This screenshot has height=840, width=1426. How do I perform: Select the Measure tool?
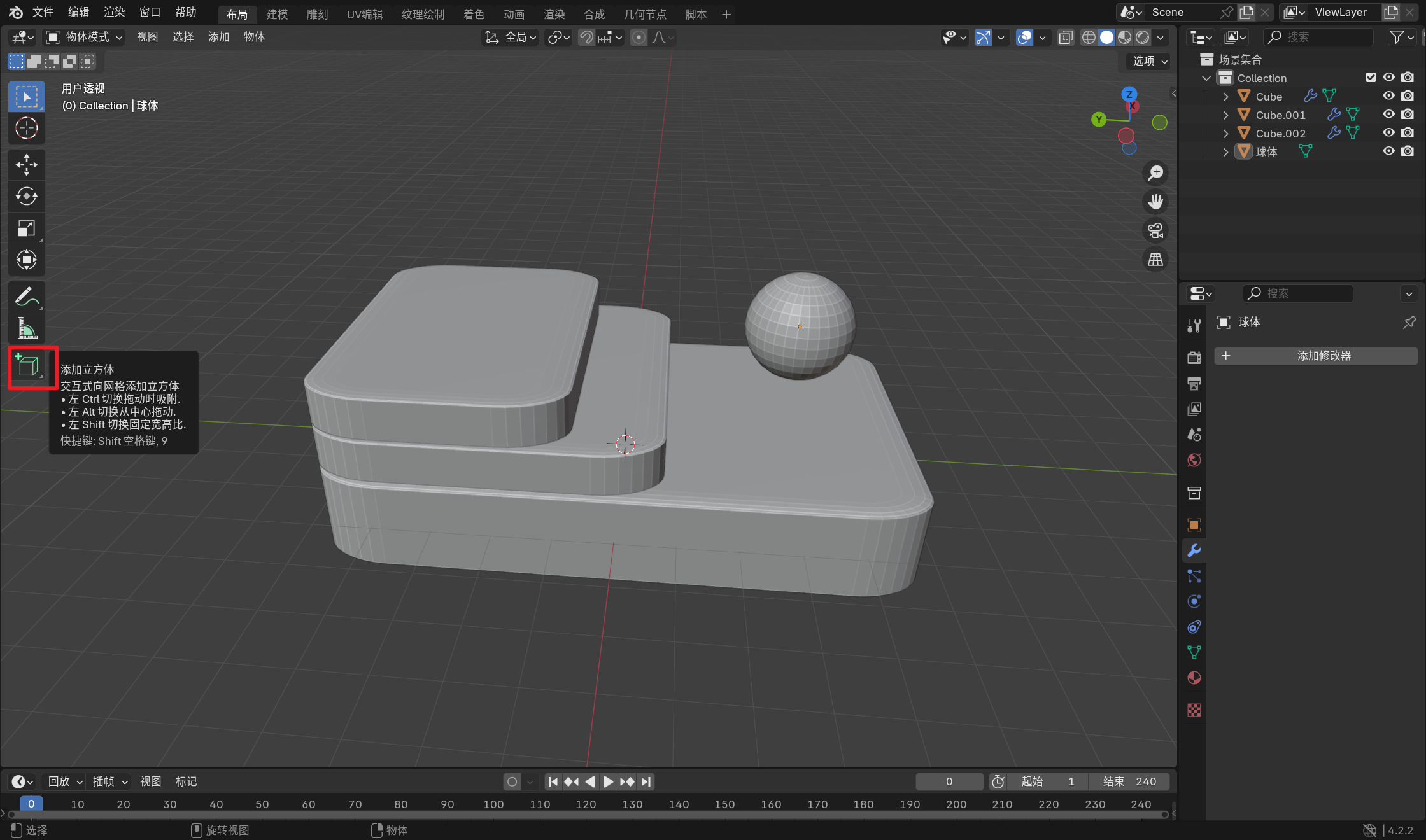click(26, 328)
